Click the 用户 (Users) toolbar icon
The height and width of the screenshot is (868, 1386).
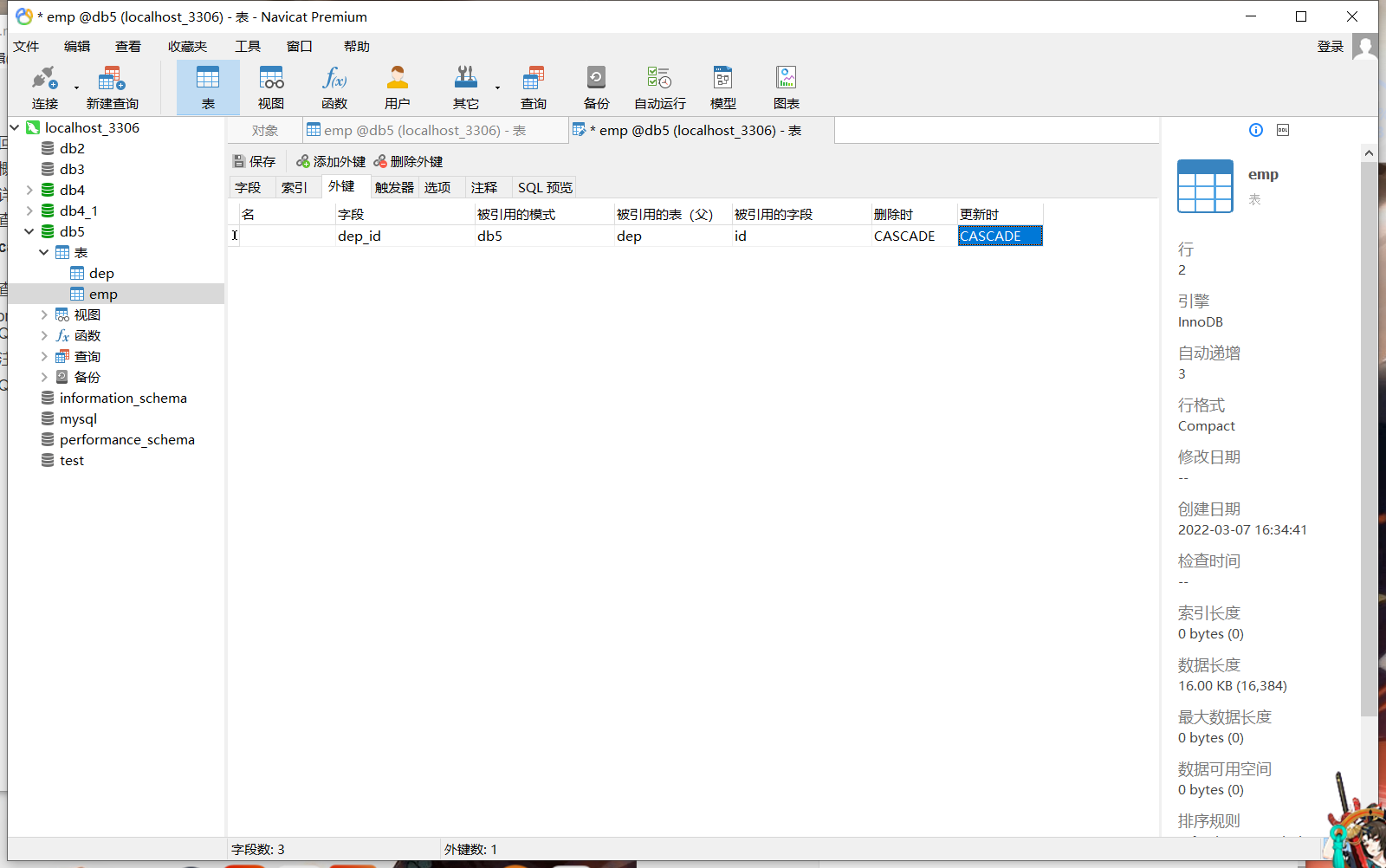pyautogui.click(x=397, y=87)
